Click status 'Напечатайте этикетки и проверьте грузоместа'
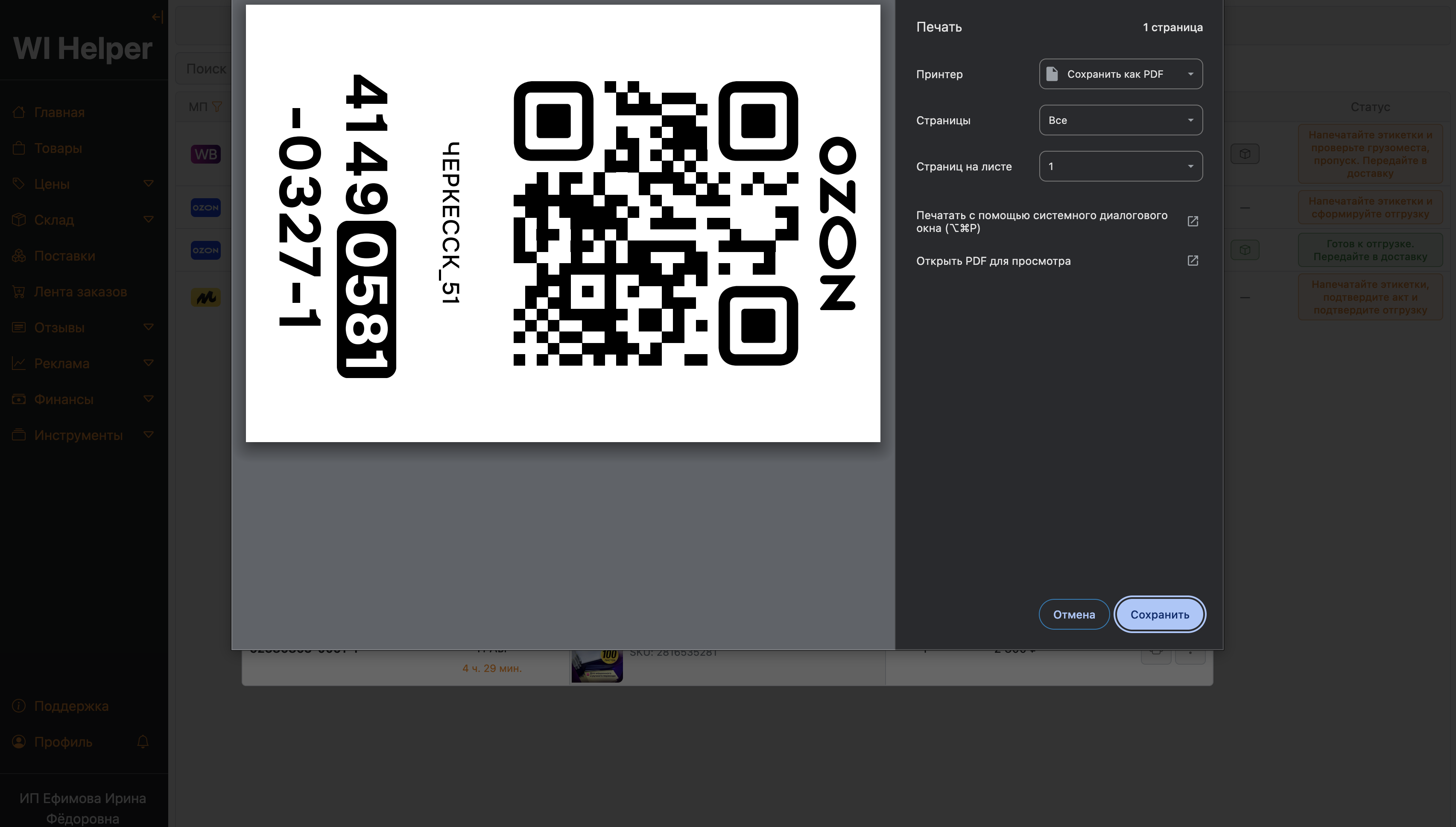 pyautogui.click(x=1370, y=154)
